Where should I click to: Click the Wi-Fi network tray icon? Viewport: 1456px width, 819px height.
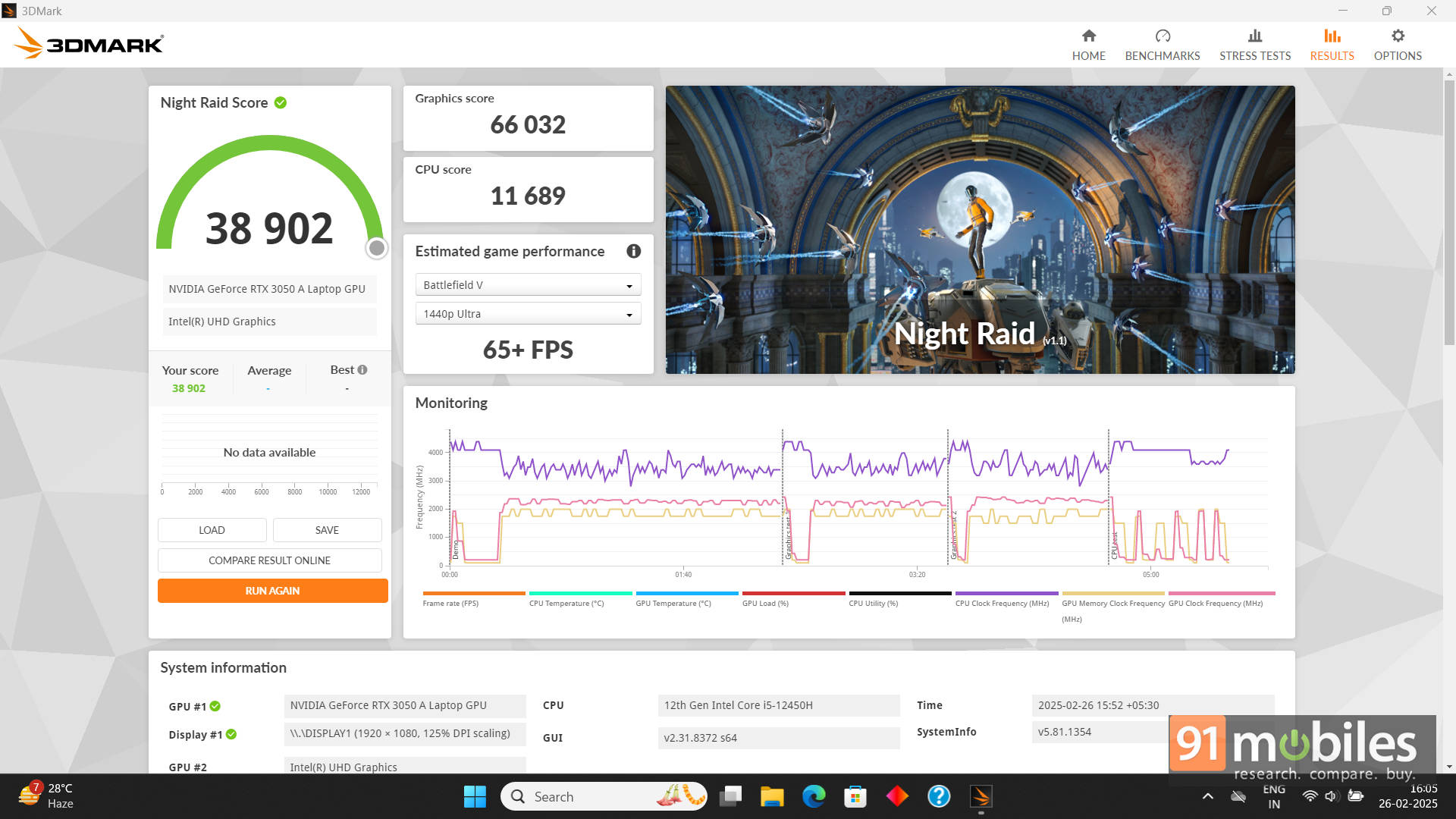pos(1310,796)
